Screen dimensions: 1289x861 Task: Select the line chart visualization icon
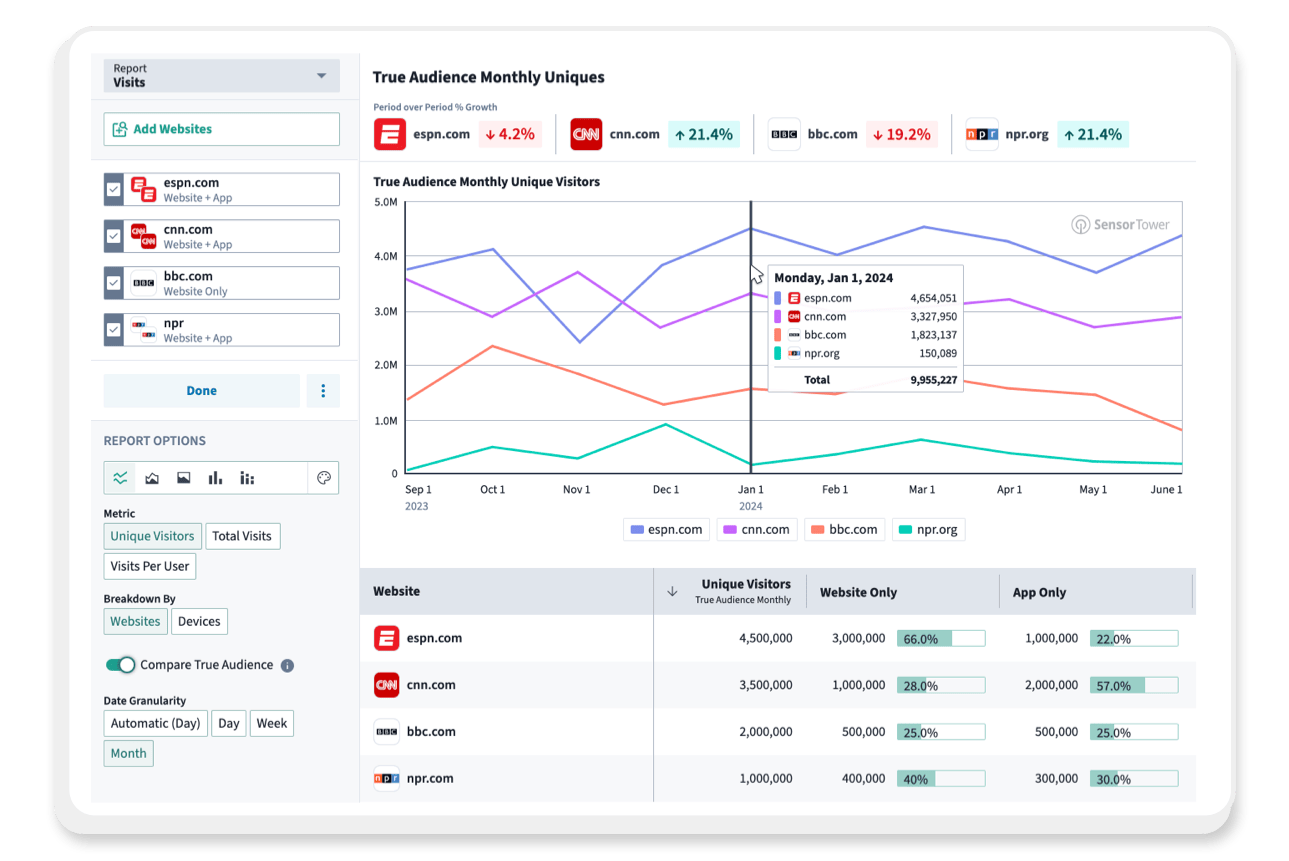tap(119, 477)
